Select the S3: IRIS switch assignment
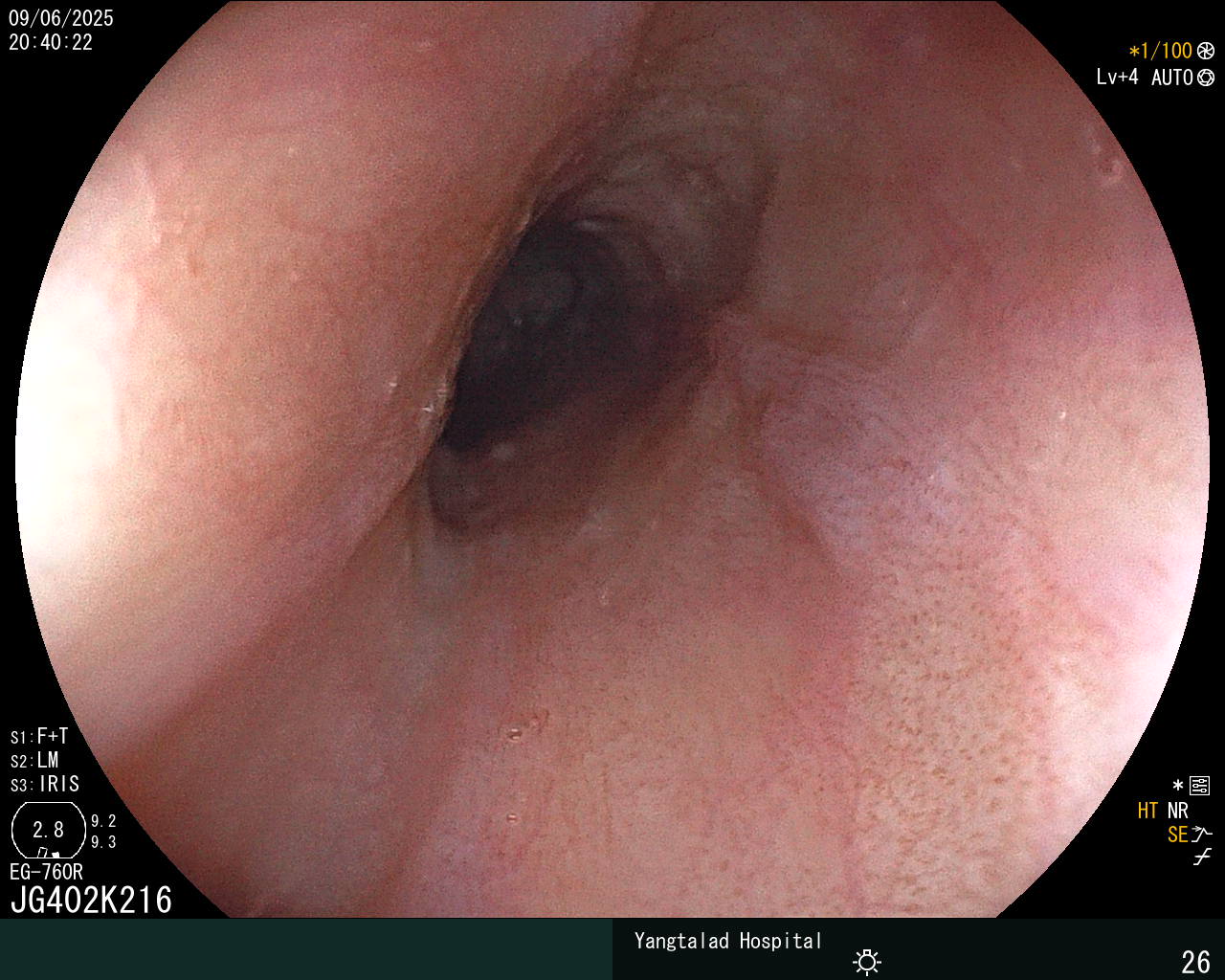This screenshot has height=980, width=1225. (45, 784)
